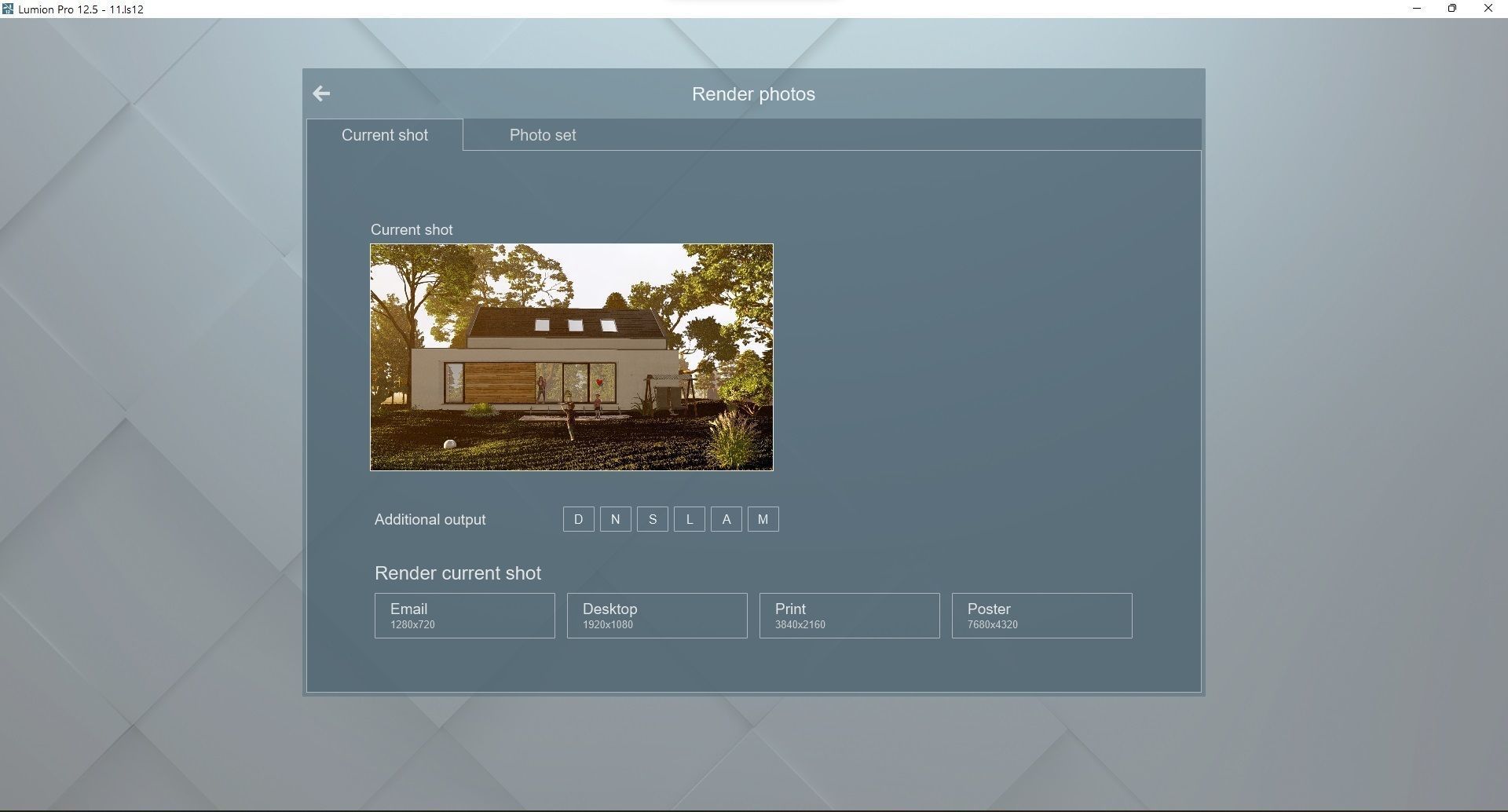Screen dimensions: 1508x812
Task: Go back using the left arrow icon
Action: [321, 93]
